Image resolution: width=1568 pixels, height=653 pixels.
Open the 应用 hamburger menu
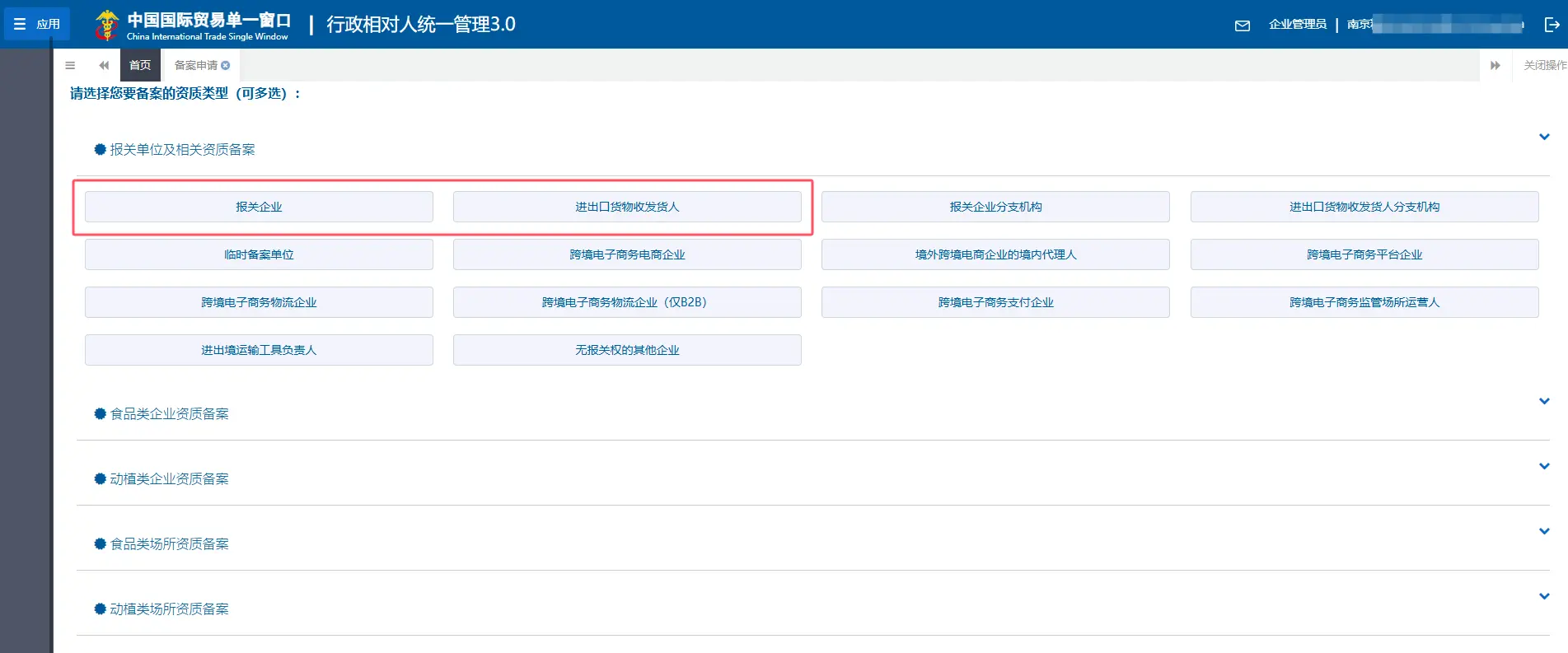point(37,24)
